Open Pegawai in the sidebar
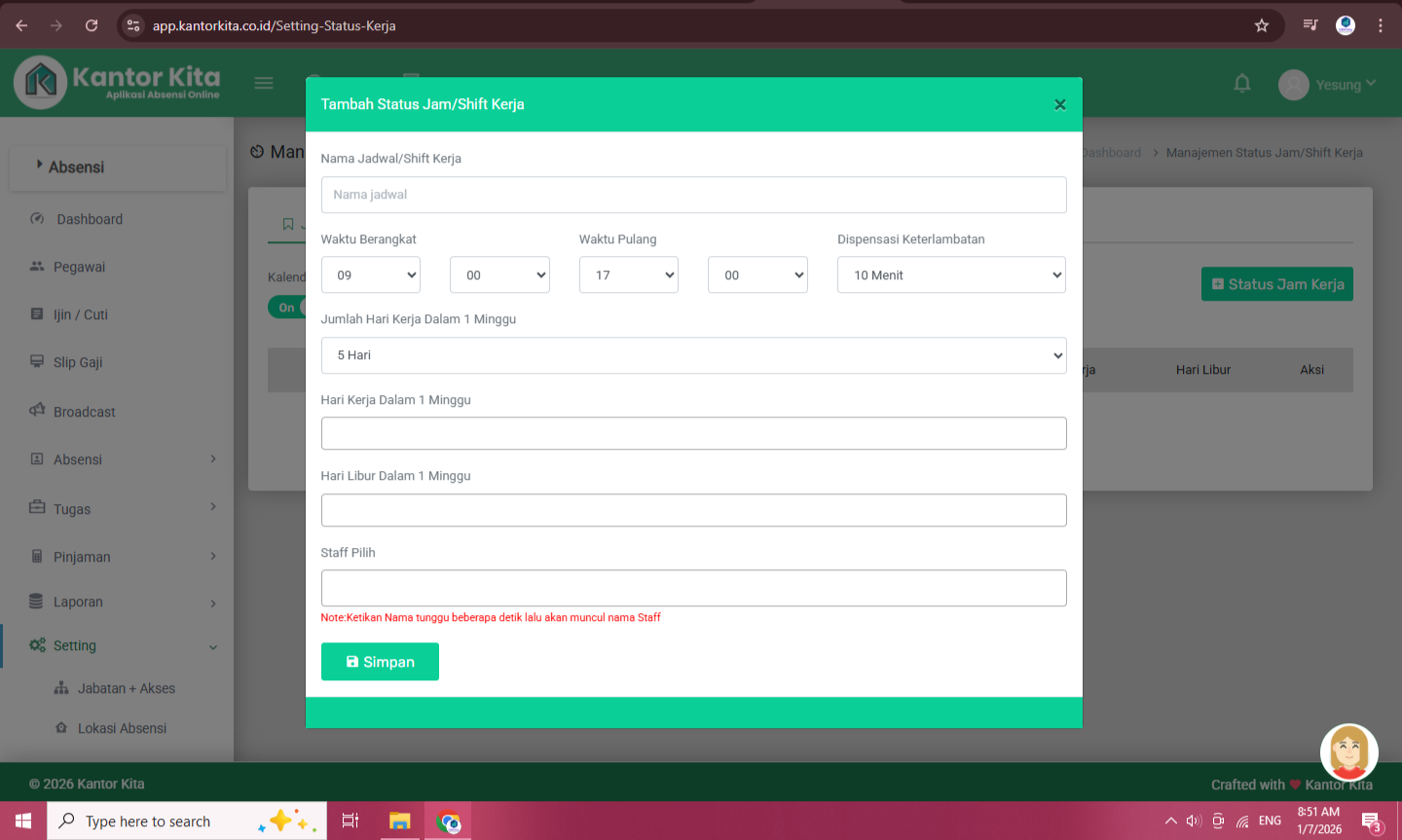The image size is (1402, 840). (80, 267)
